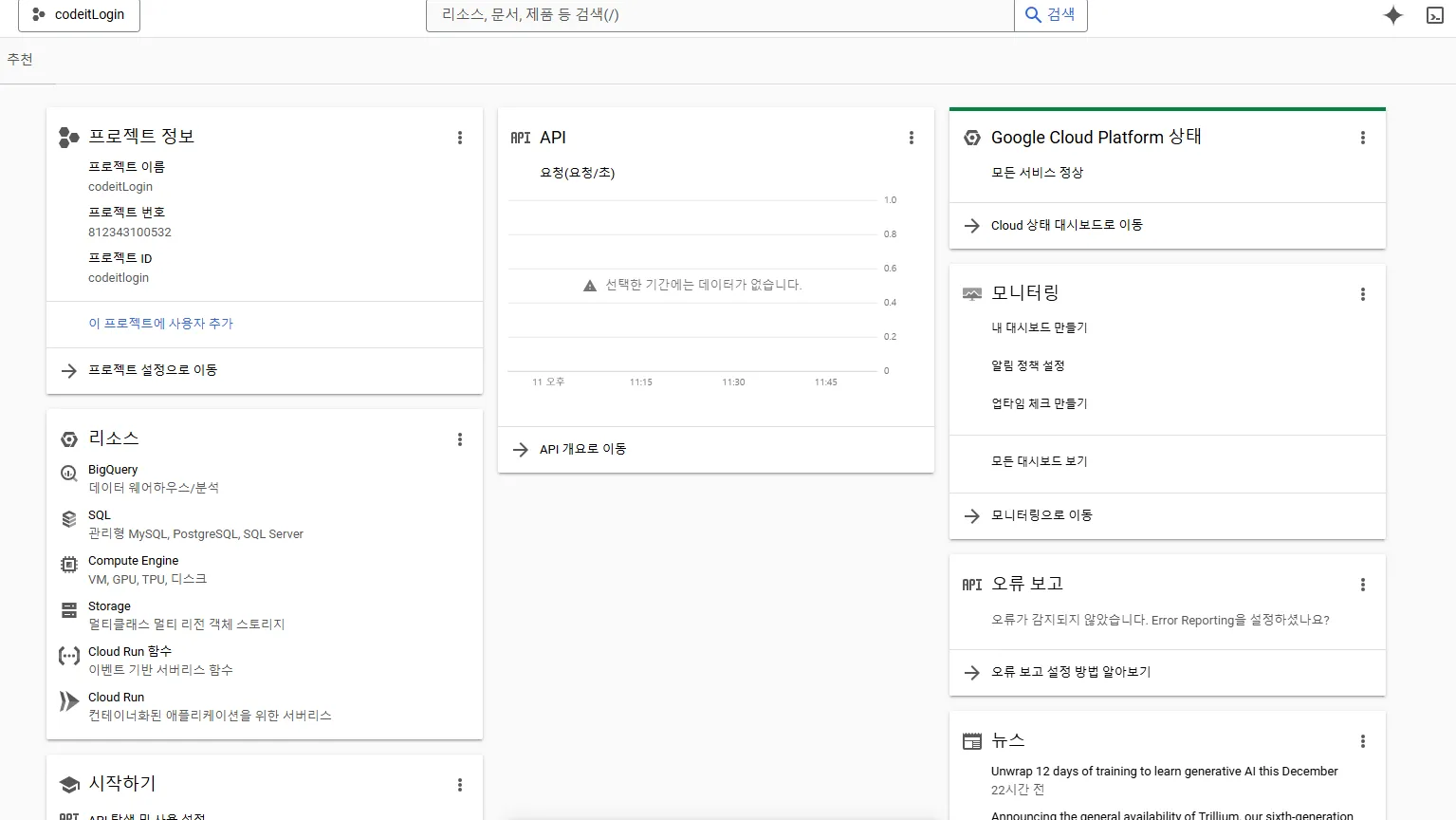The image size is (1456, 820).
Task: Open API card three-dot menu
Action: point(912,138)
